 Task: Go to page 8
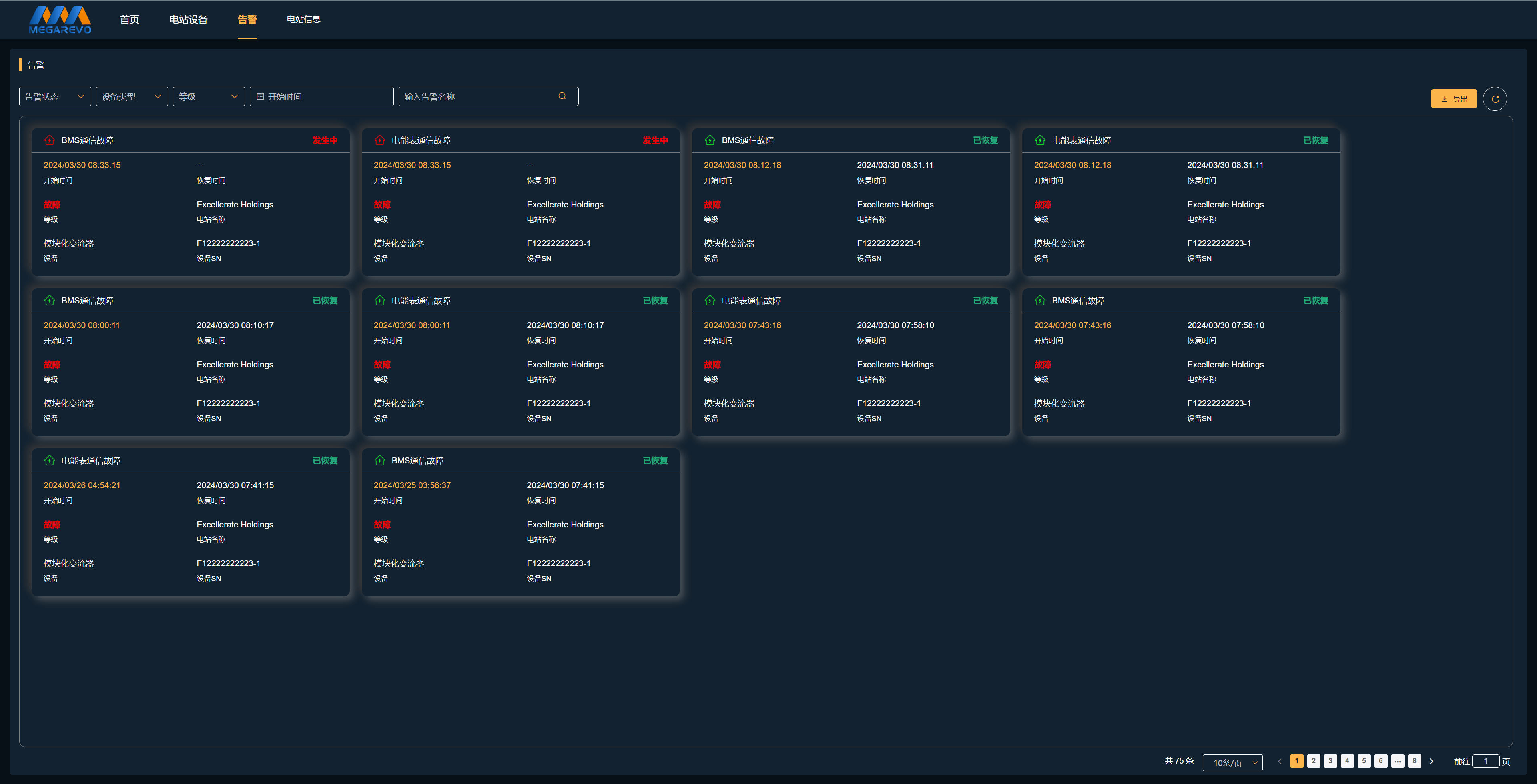coord(1414,761)
